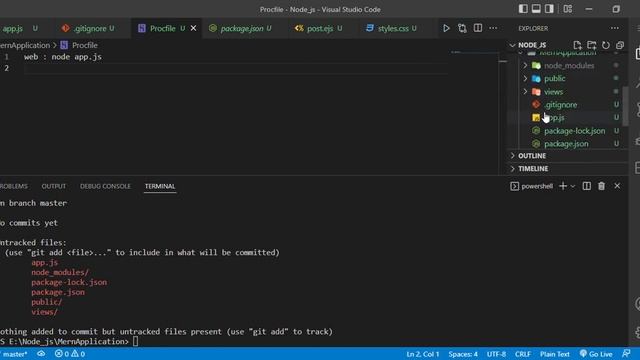Open changes compare icon in editor toolbar
Image resolution: width=640 pixels, height=360 pixels.
pos(462,28)
